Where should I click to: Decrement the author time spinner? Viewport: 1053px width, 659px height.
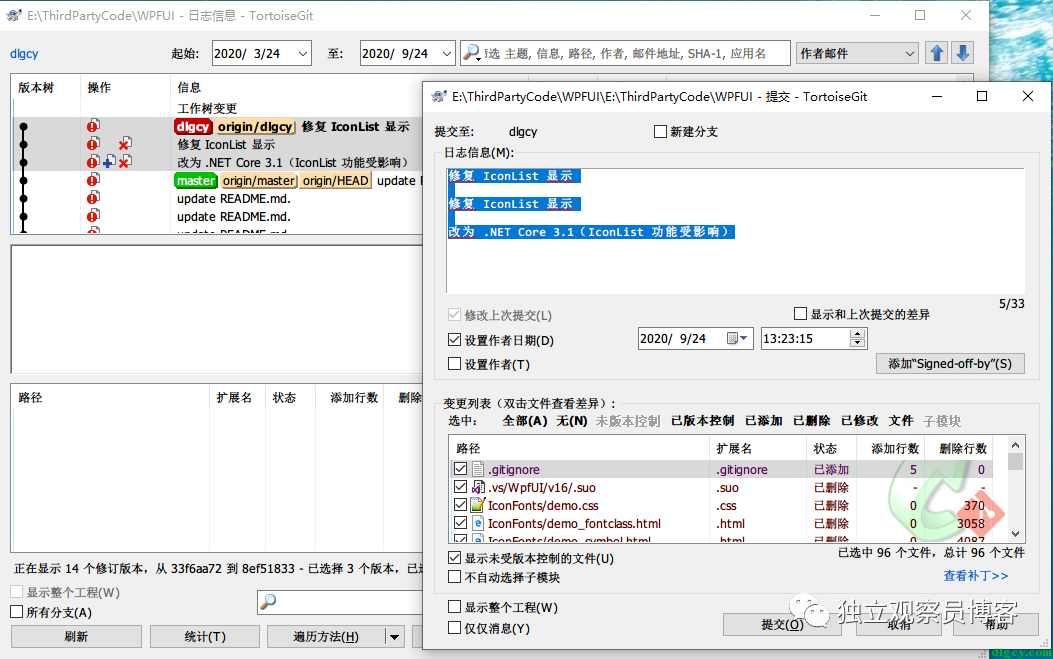pyautogui.click(x=857, y=343)
